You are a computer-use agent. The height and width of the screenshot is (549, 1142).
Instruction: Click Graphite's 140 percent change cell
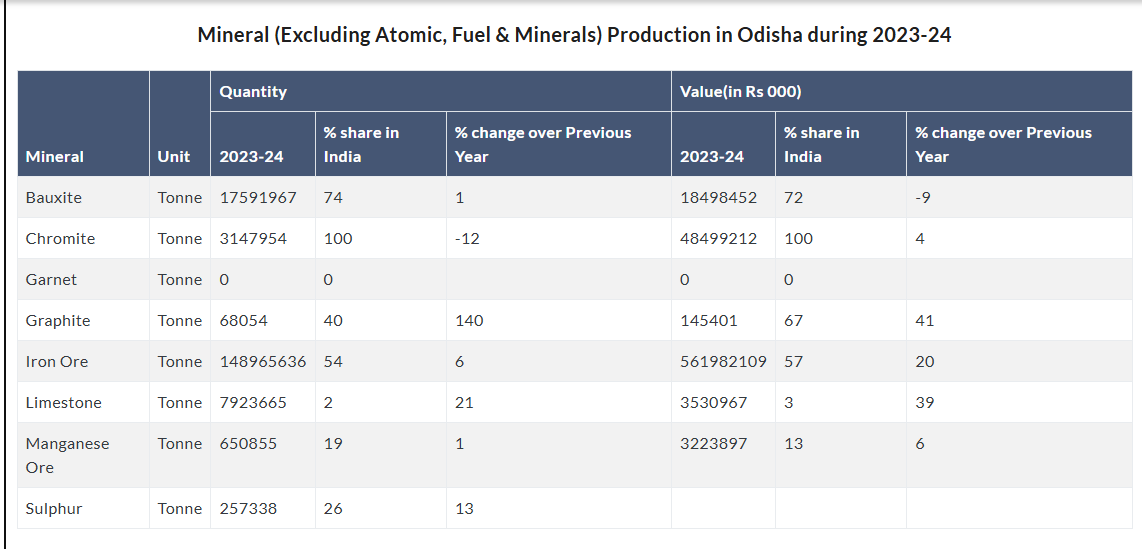tap(469, 320)
